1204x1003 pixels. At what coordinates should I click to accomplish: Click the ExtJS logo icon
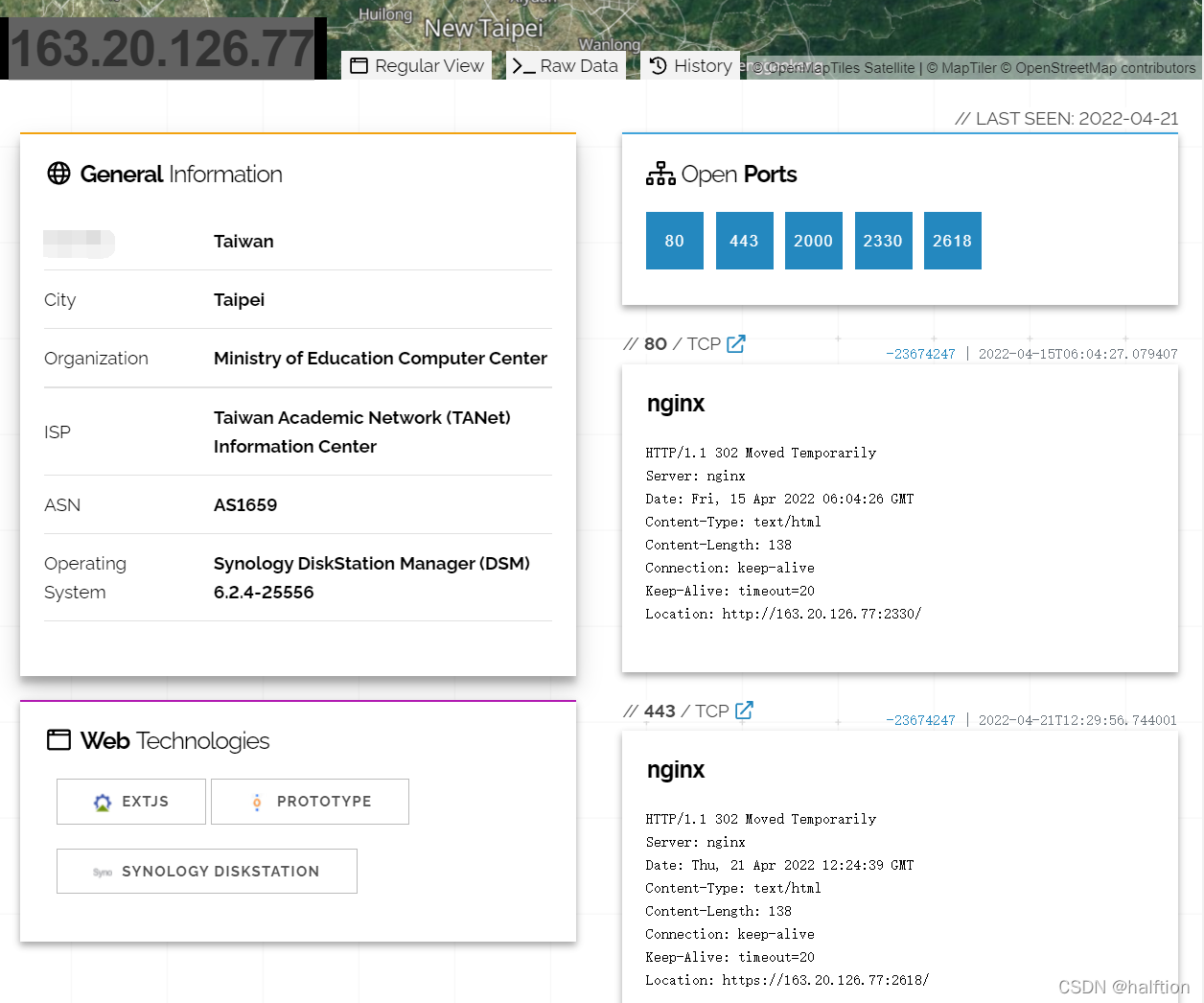coord(103,803)
